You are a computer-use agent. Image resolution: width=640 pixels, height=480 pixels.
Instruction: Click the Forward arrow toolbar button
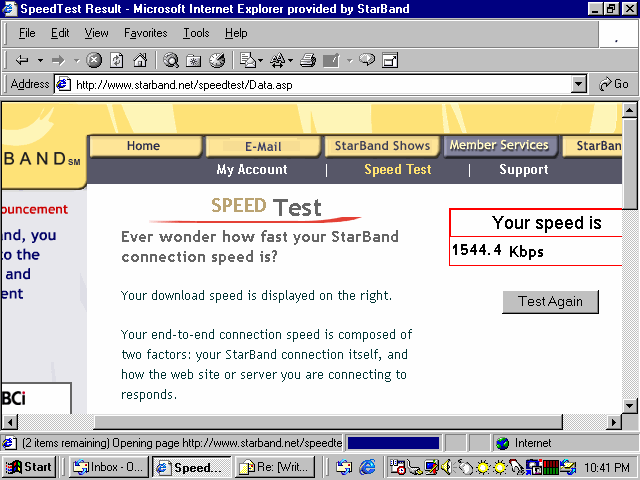[x=58, y=60]
